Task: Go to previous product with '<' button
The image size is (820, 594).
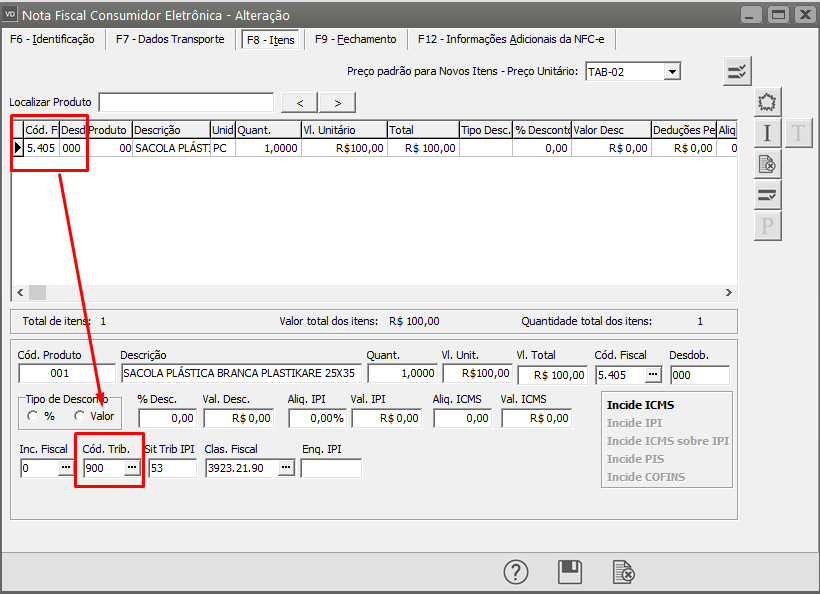Action: [x=299, y=102]
